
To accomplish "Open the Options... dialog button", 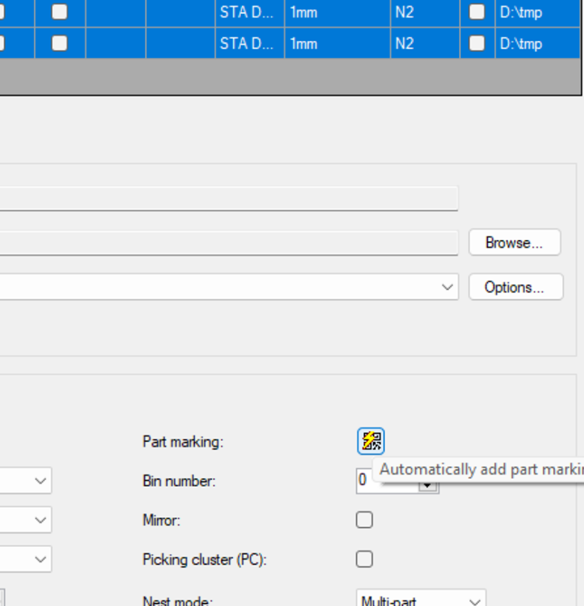I will click(x=516, y=287).
